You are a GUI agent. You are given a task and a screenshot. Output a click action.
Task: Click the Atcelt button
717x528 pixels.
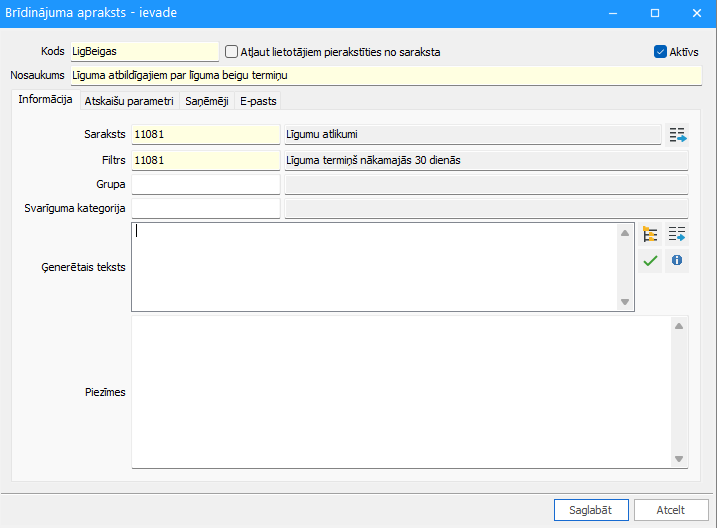point(671,510)
